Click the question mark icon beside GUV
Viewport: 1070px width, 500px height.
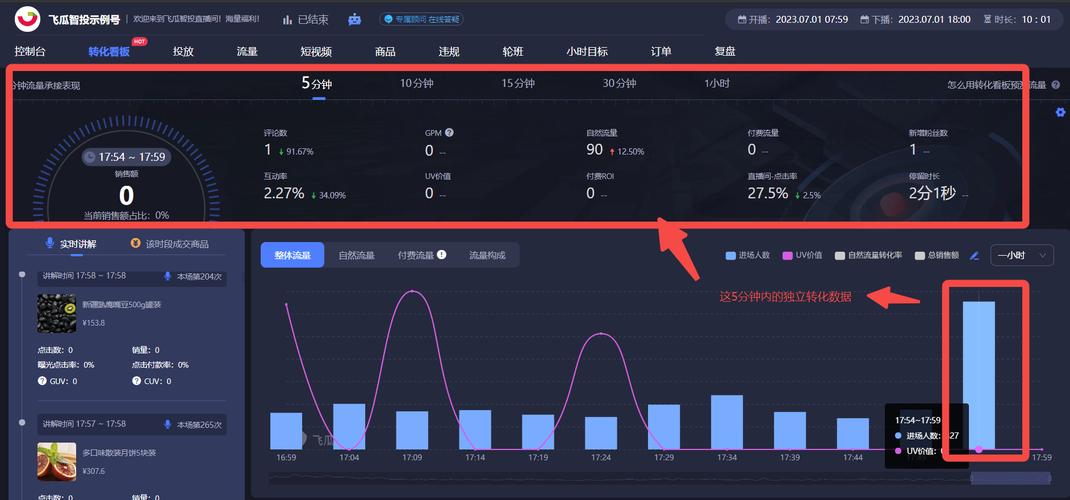(42, 381)
